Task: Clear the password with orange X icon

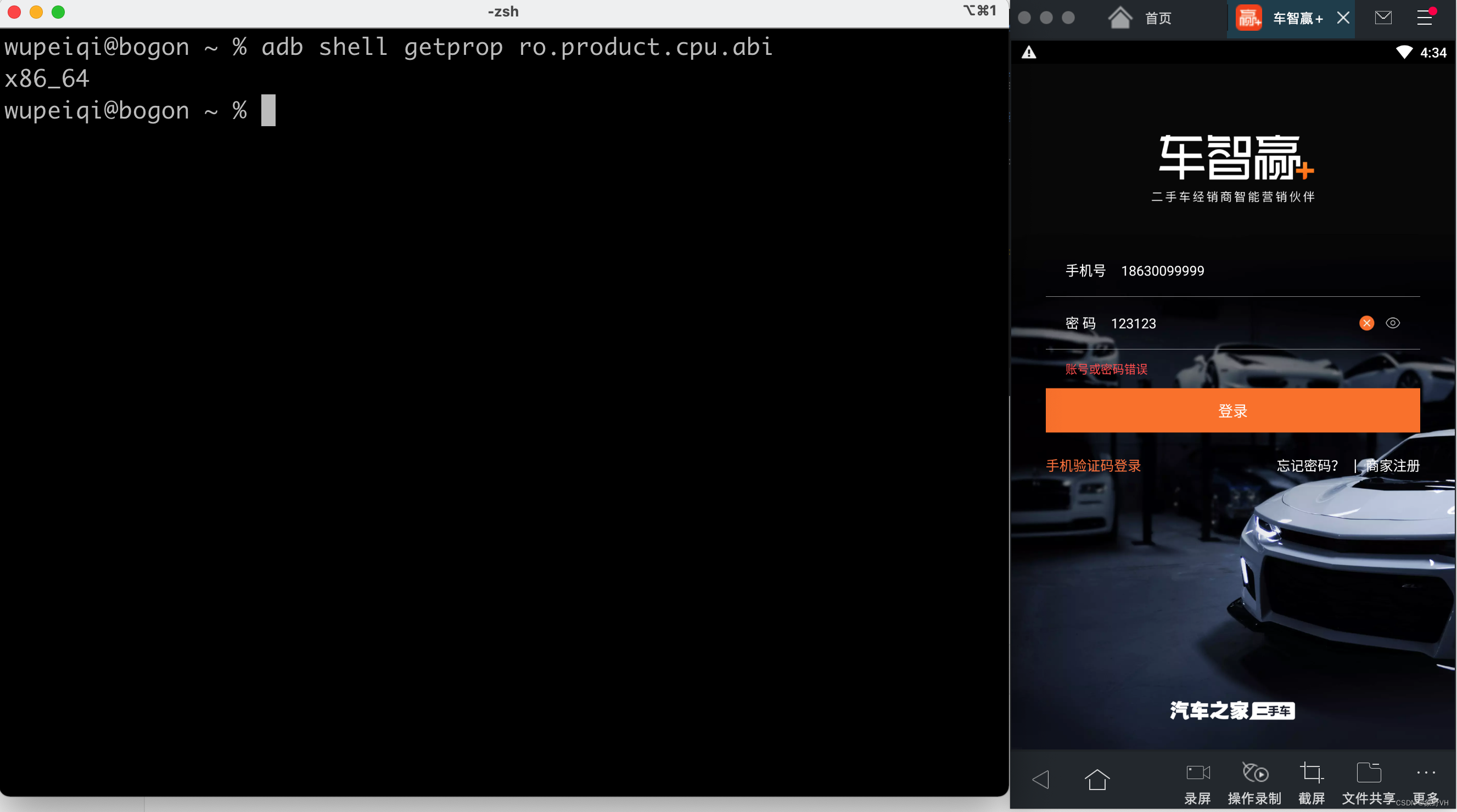Action: [1366, 323]
